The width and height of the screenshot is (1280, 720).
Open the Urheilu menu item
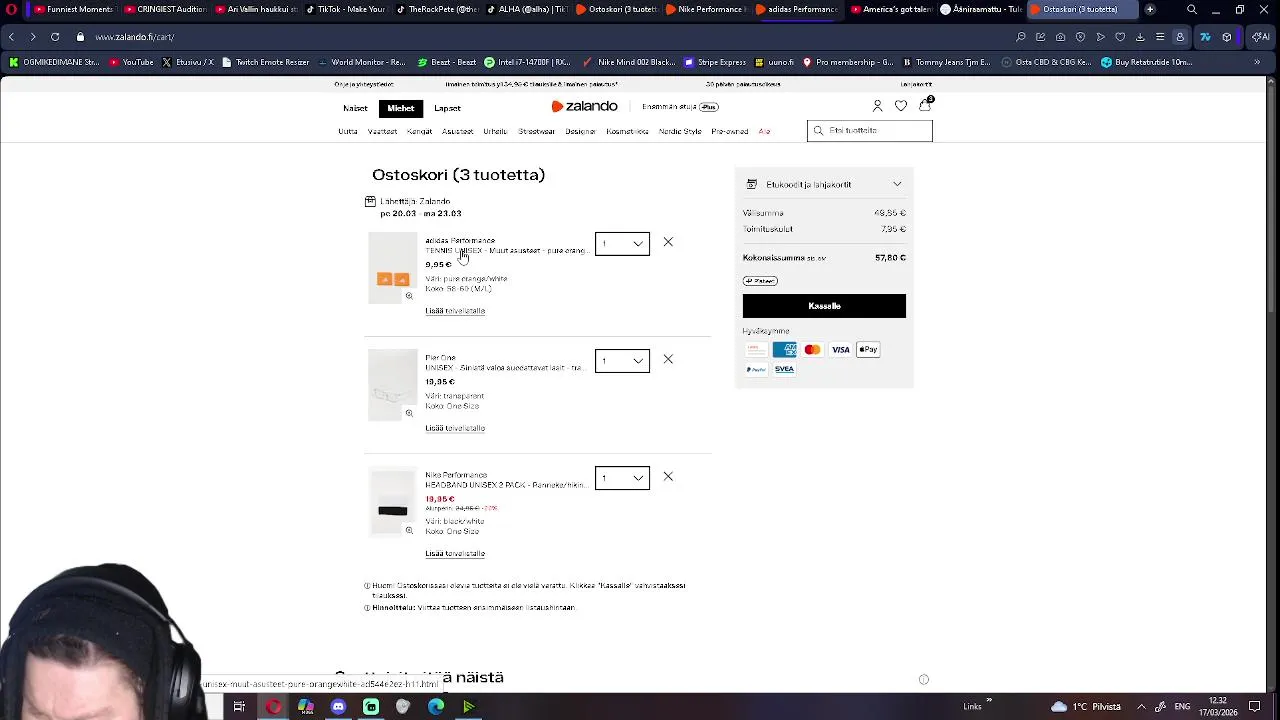pyautogui.click(x=495, y=131)
